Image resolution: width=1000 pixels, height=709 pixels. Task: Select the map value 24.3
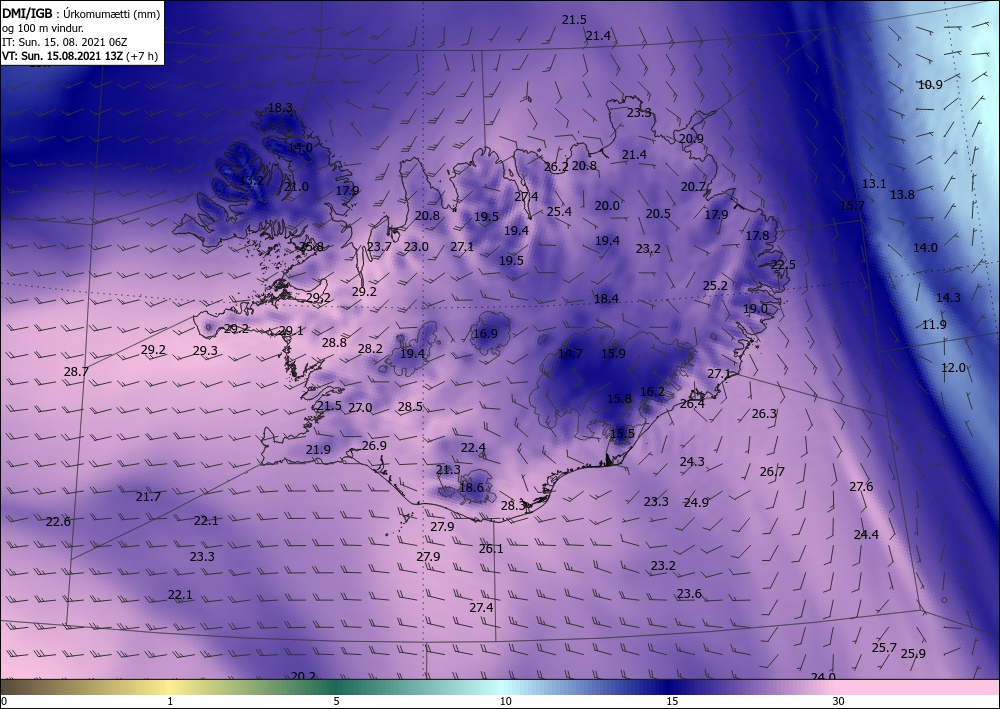pyautogui.click(x=692, y=461)
